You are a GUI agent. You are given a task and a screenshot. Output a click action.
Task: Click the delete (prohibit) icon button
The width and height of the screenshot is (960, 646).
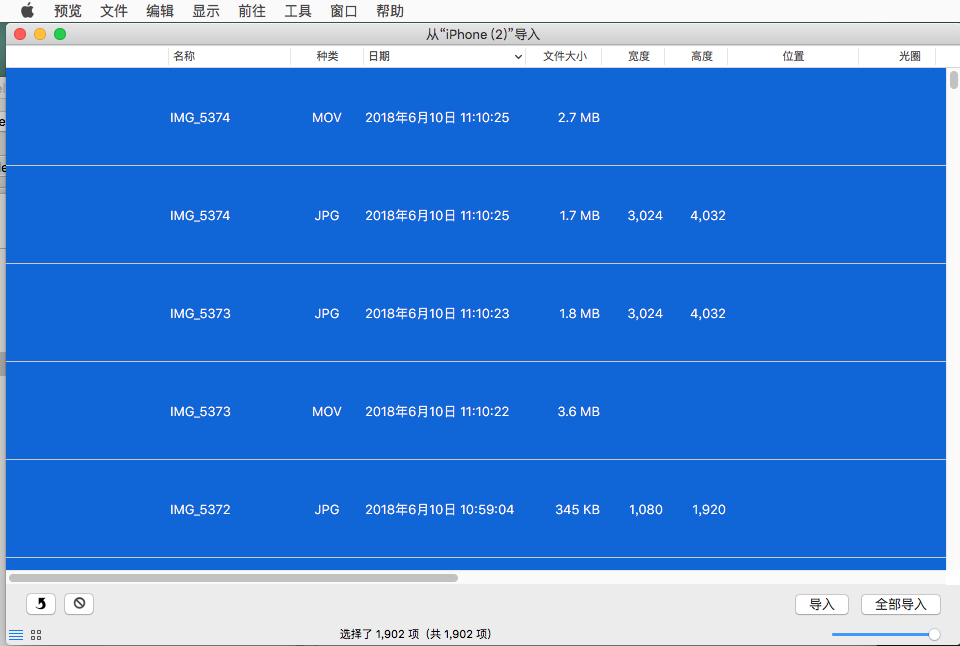(79, 604)
